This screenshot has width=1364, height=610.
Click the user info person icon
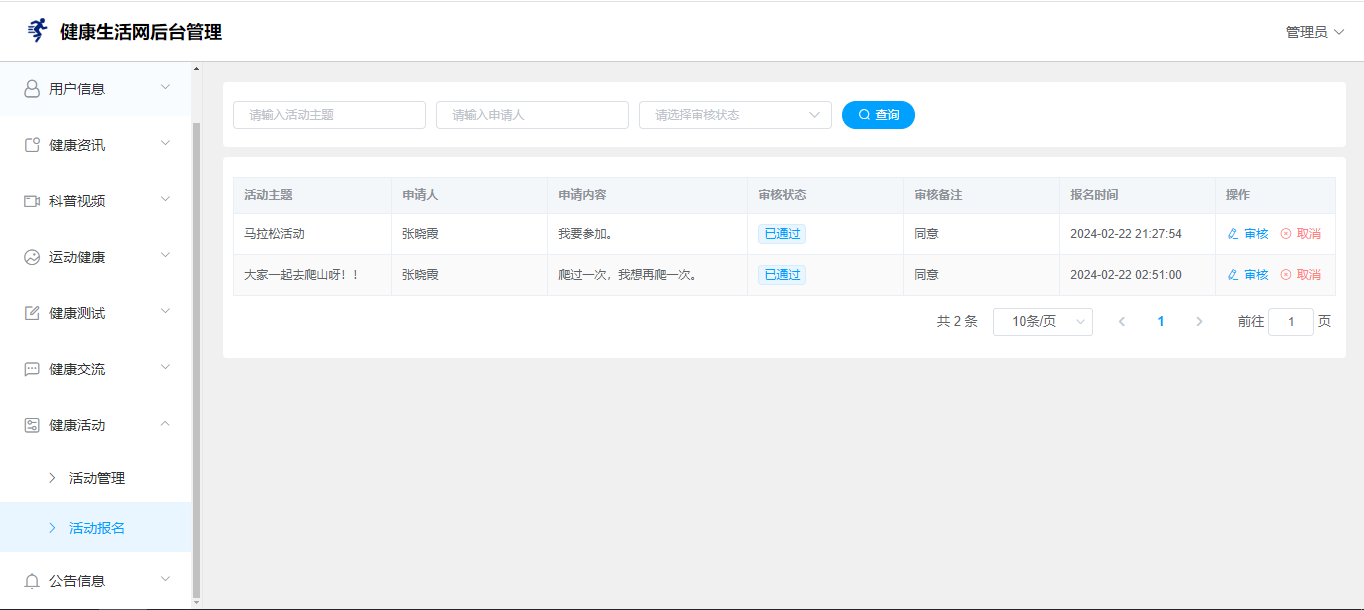click(x=32, y=89)
